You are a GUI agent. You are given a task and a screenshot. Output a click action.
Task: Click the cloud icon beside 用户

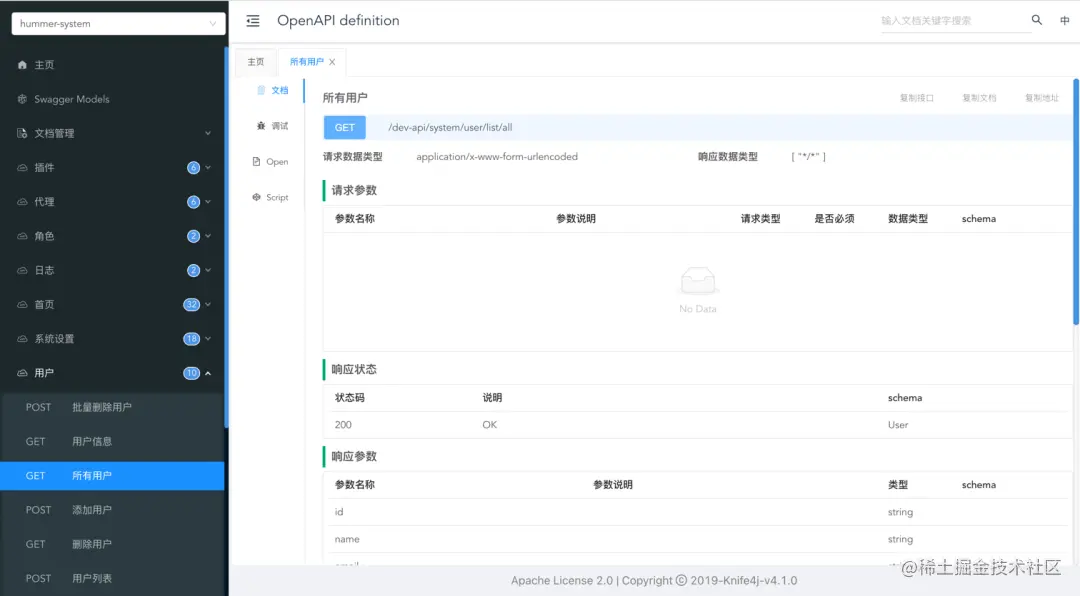(x=22, y=373)
